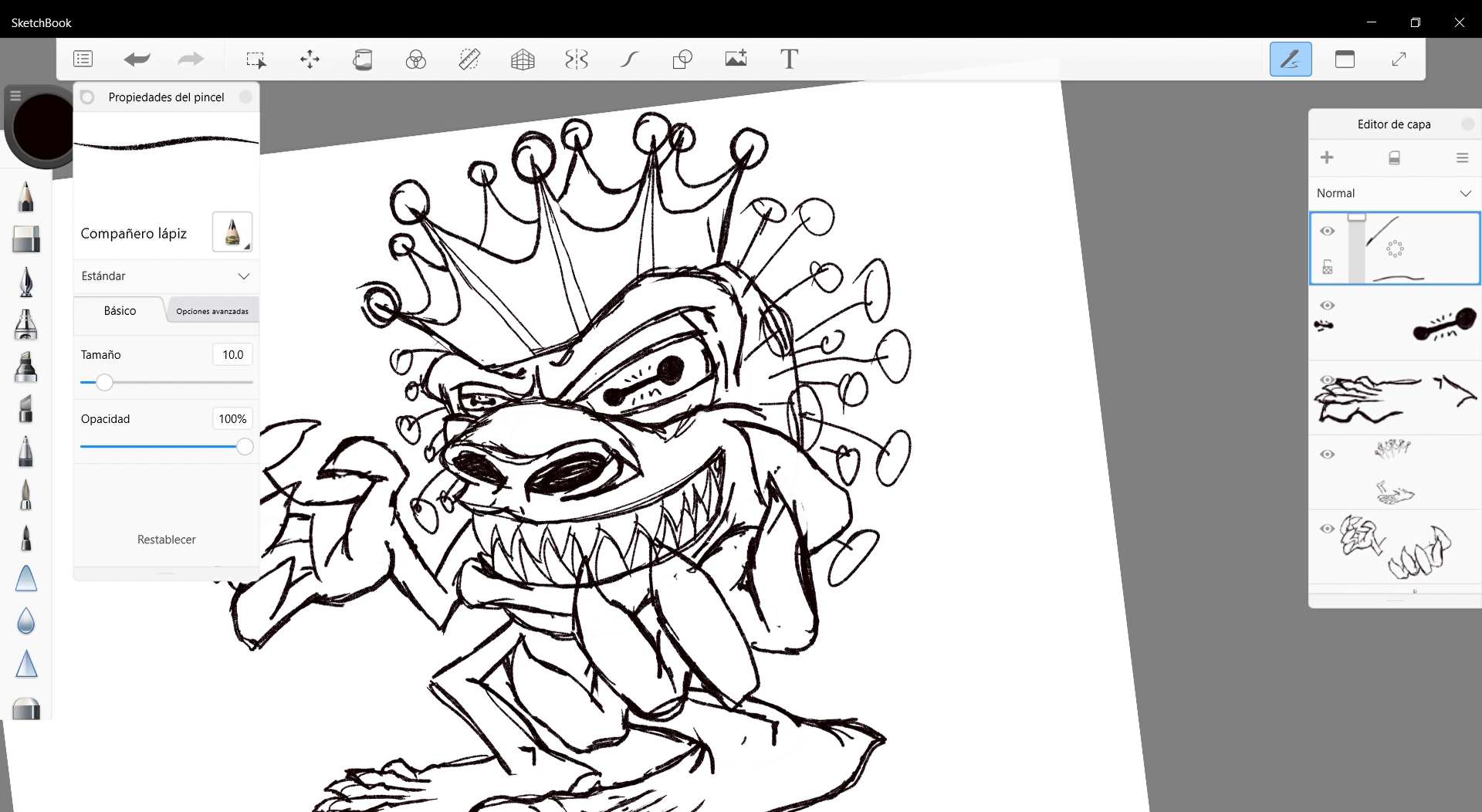Switch to the Opciones avanzadas tab
Screen dimensions: 1482x812
[212, 311]
